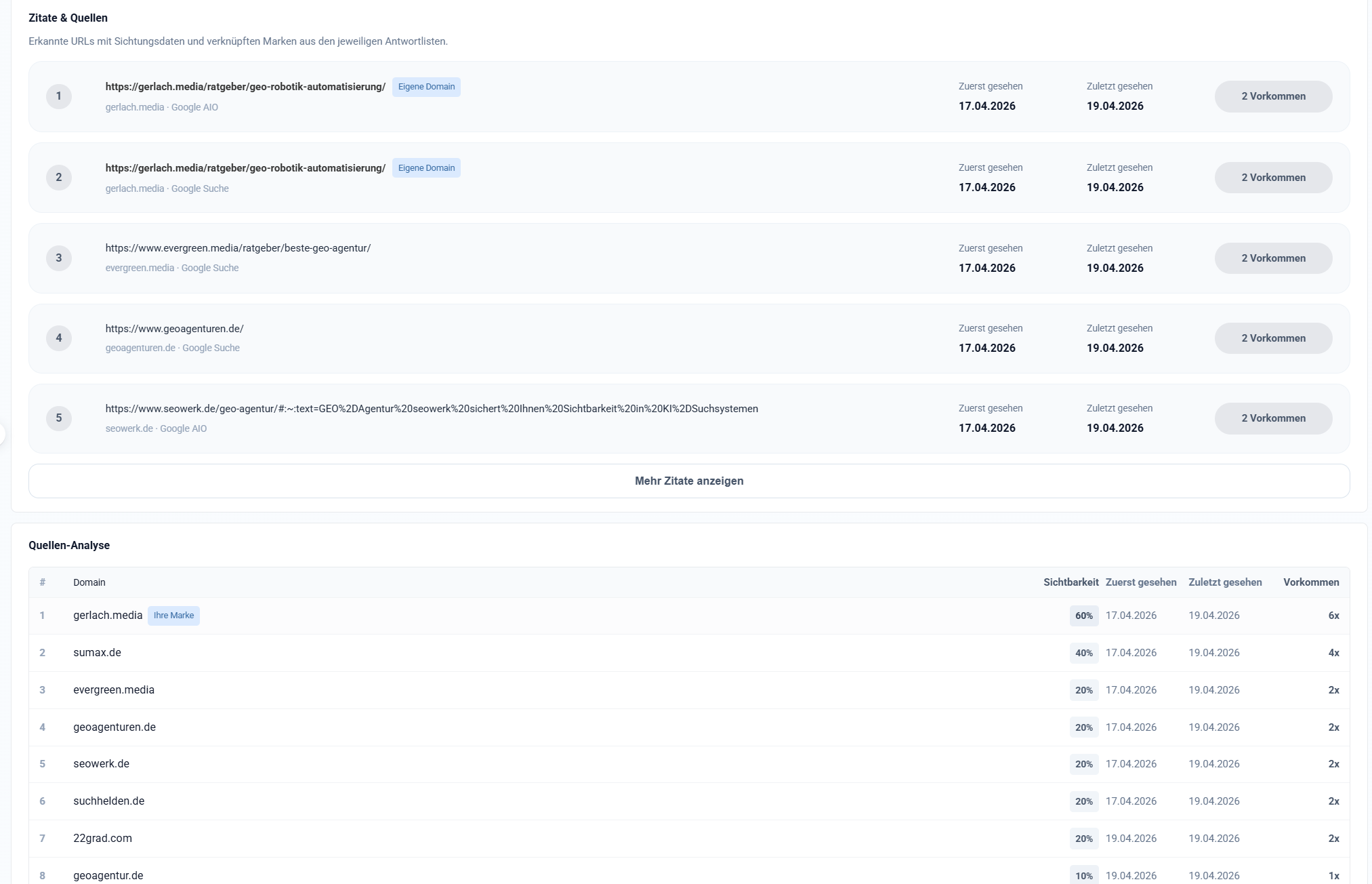Click 60% visibility badge for gerlach.media
This screenshot has width=1372, height=884.
(1083, 616)
